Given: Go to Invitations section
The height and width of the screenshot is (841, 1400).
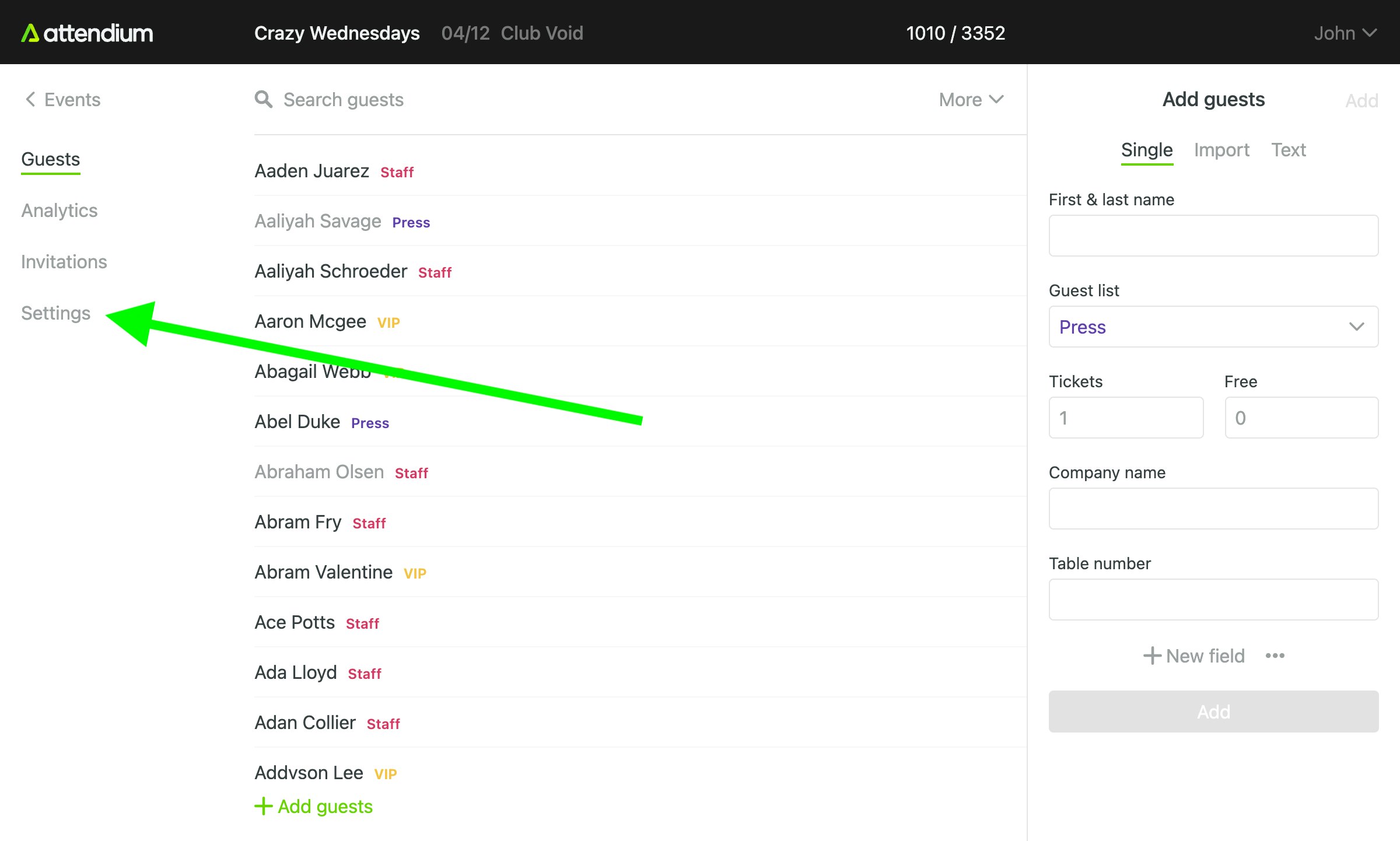Looking at the screenshot, I should [x=64, y=261].
